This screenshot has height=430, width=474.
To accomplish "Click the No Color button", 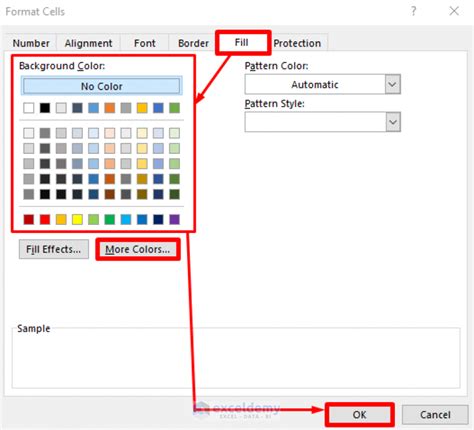I will pyautogui.click(x=102, y=86).
